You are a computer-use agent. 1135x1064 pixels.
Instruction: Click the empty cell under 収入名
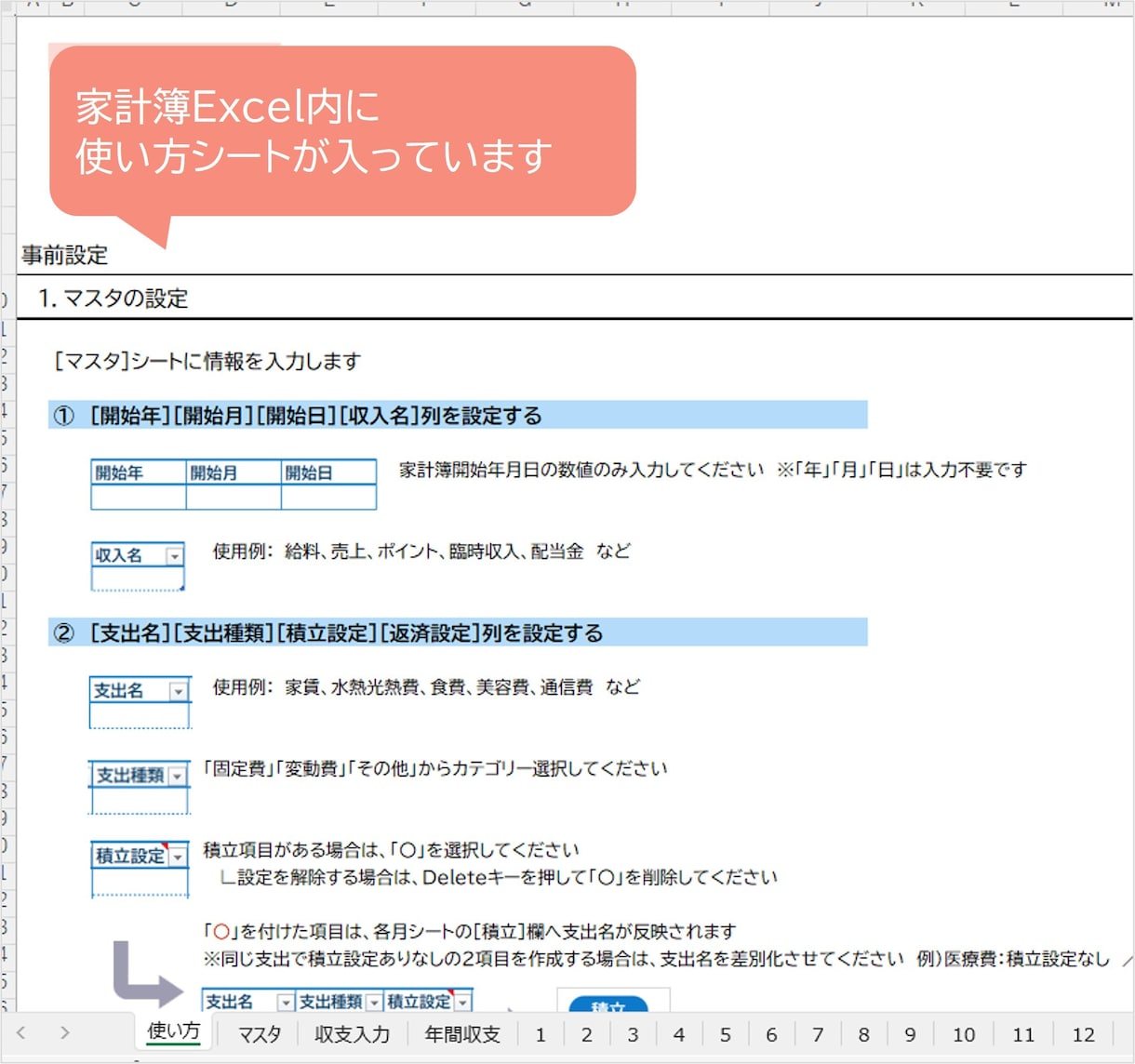point(138,579)
